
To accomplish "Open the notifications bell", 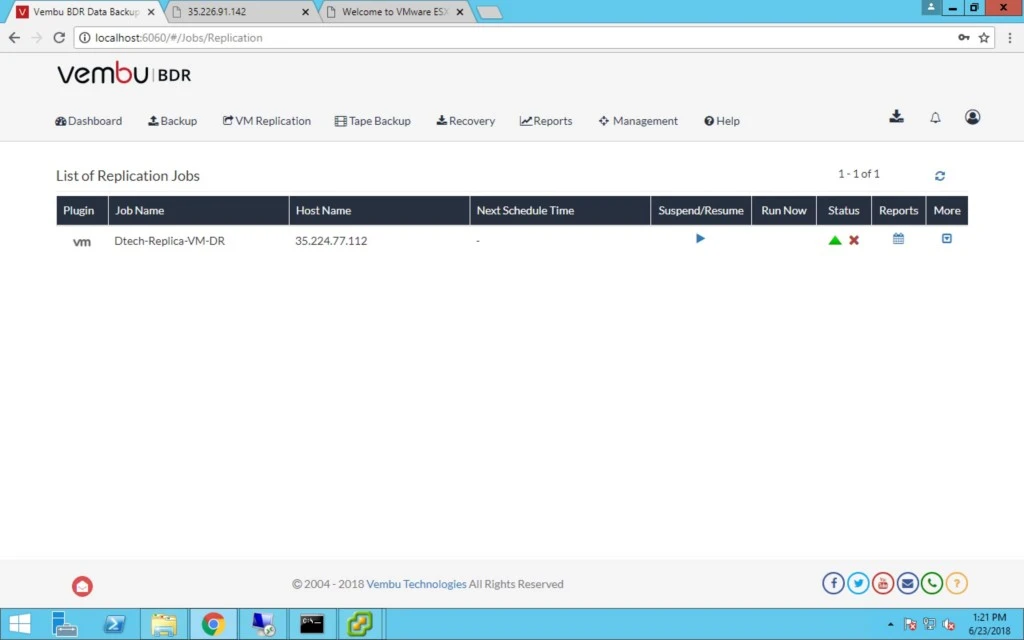I will click(935, 118).
